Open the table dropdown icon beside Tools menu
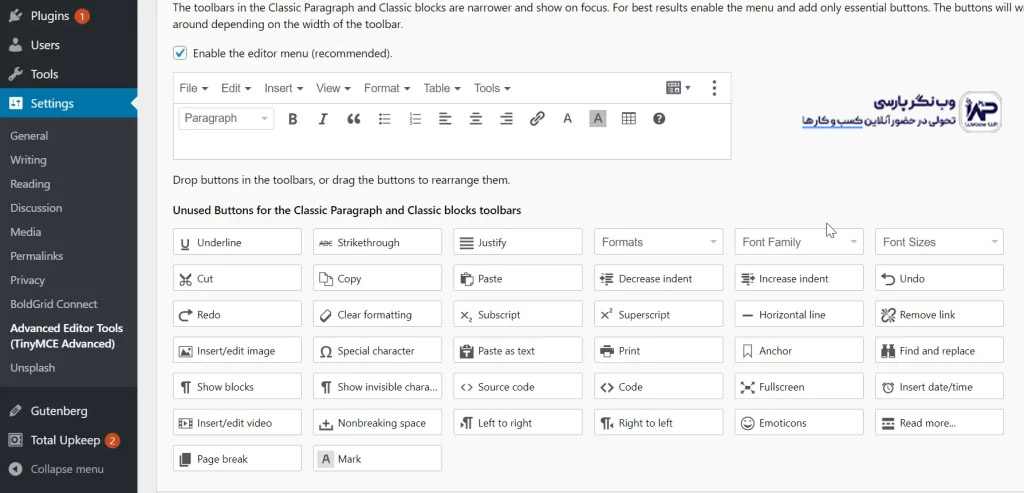The width and height of the screenshot is (1024, 493). tap(678, 88)
